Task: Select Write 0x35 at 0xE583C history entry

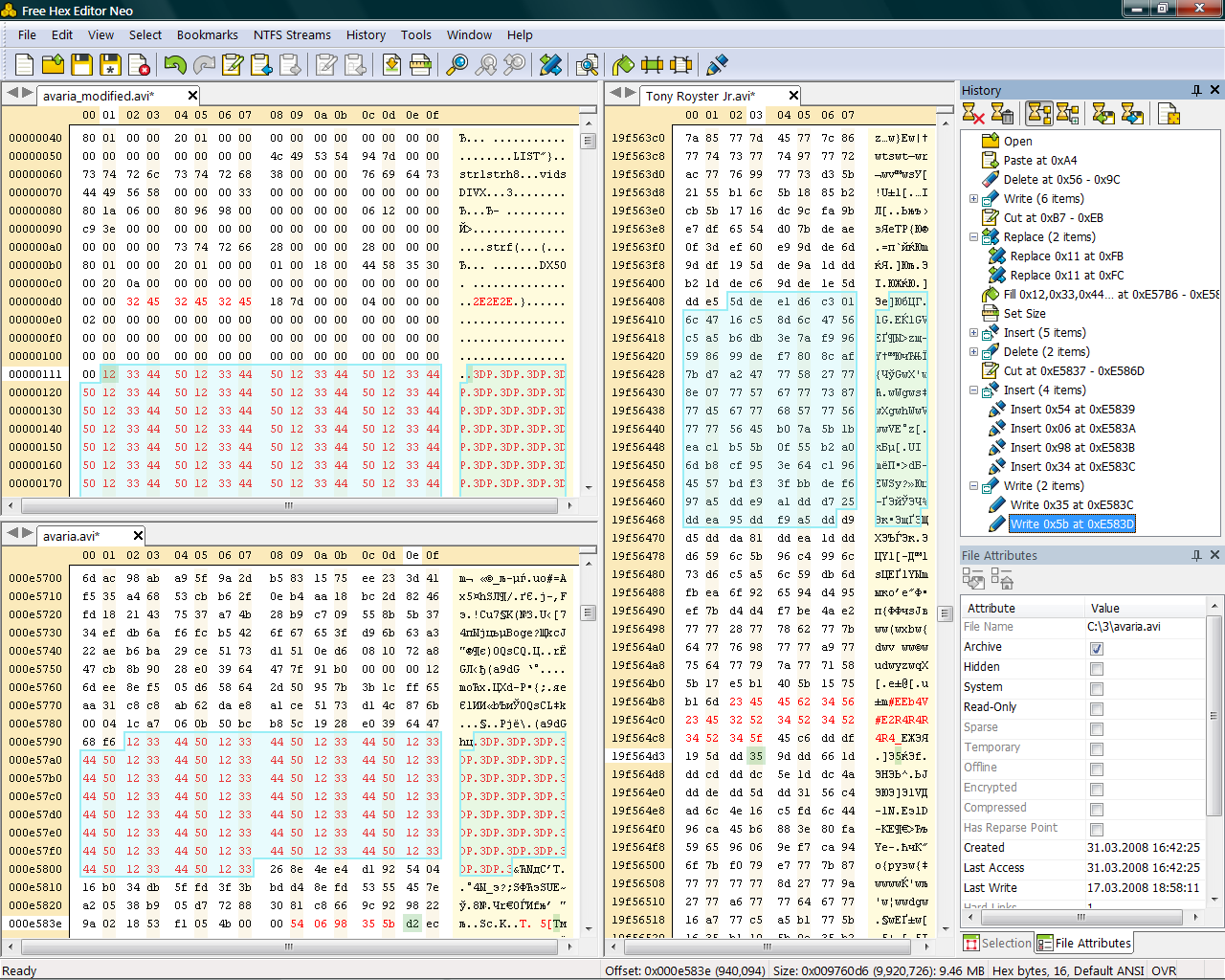Action: point(1072,505)
